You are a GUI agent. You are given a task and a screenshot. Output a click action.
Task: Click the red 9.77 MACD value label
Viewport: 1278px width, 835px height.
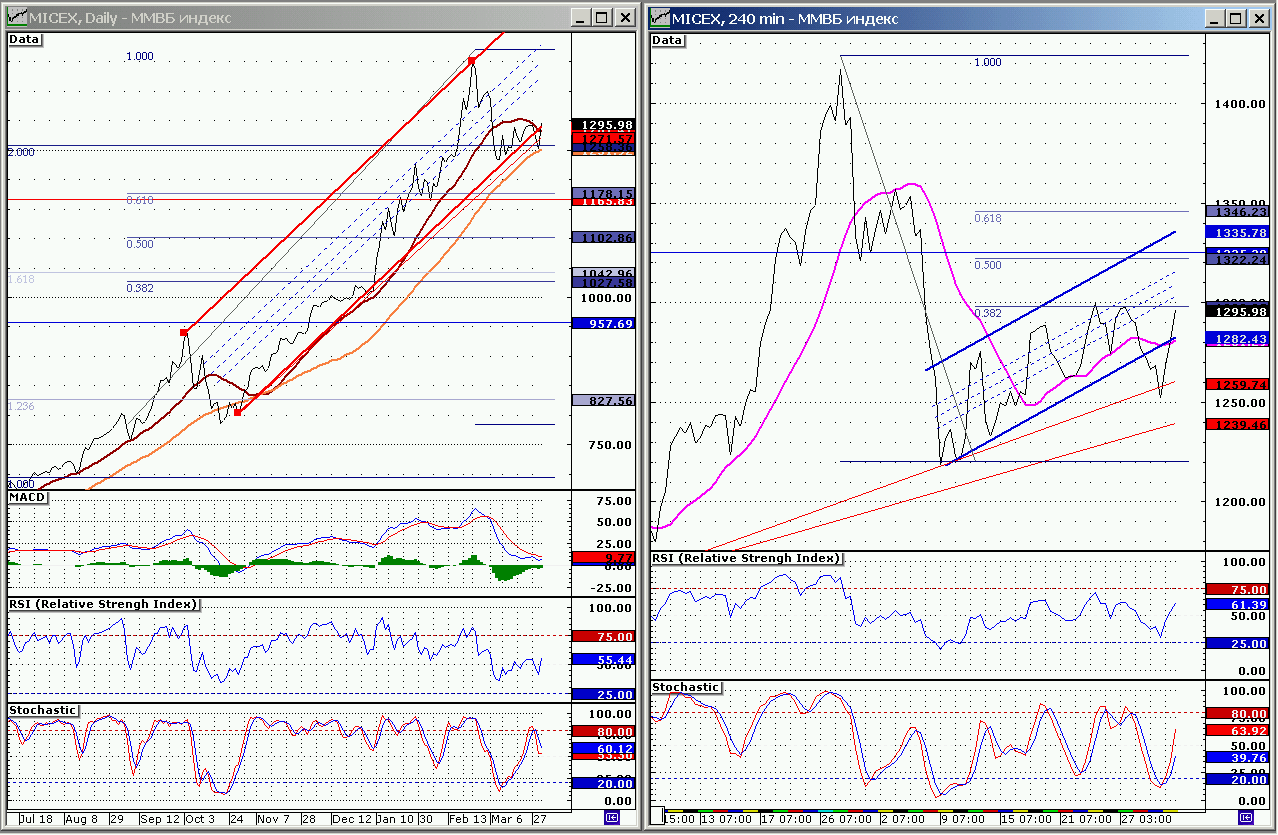[603, 557]
